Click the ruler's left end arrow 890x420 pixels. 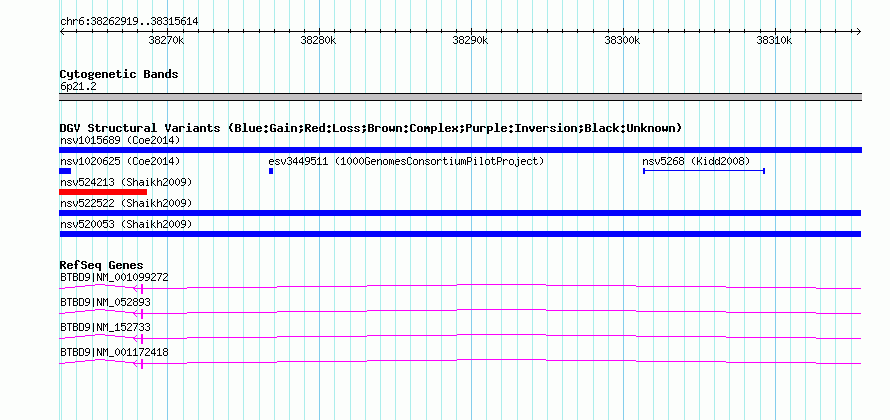(x=62, y=31)
